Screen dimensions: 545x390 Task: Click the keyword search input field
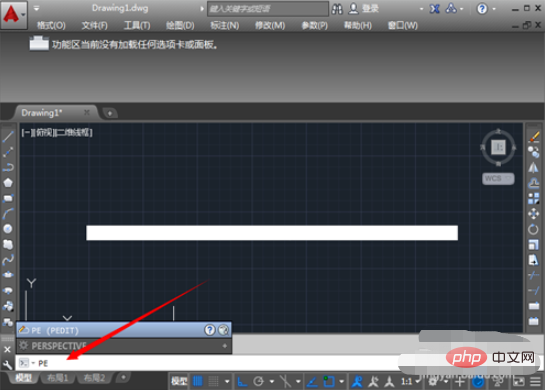[268, 9]
